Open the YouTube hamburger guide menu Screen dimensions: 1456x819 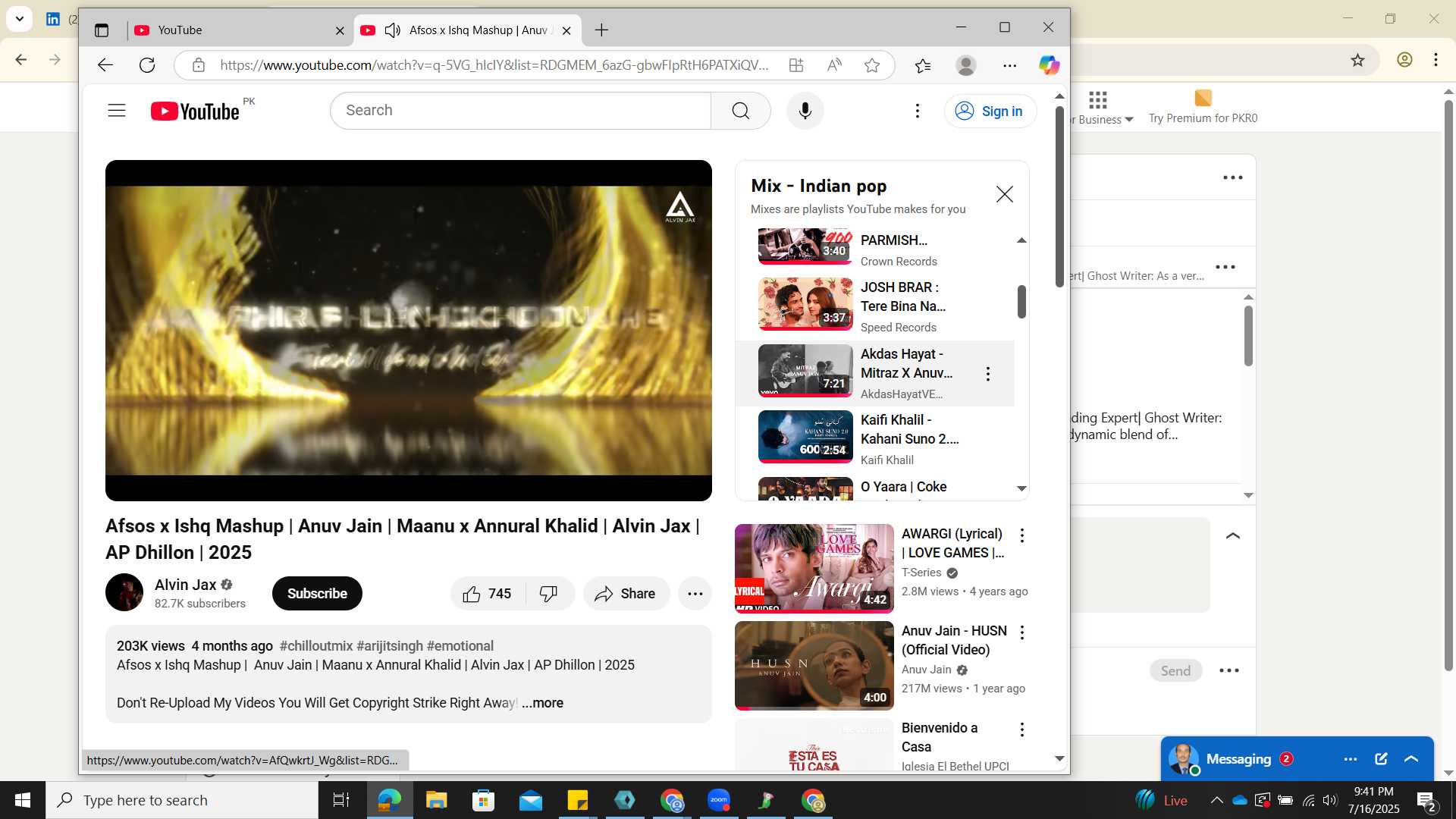pyautogui.click(x=117, y=111)
